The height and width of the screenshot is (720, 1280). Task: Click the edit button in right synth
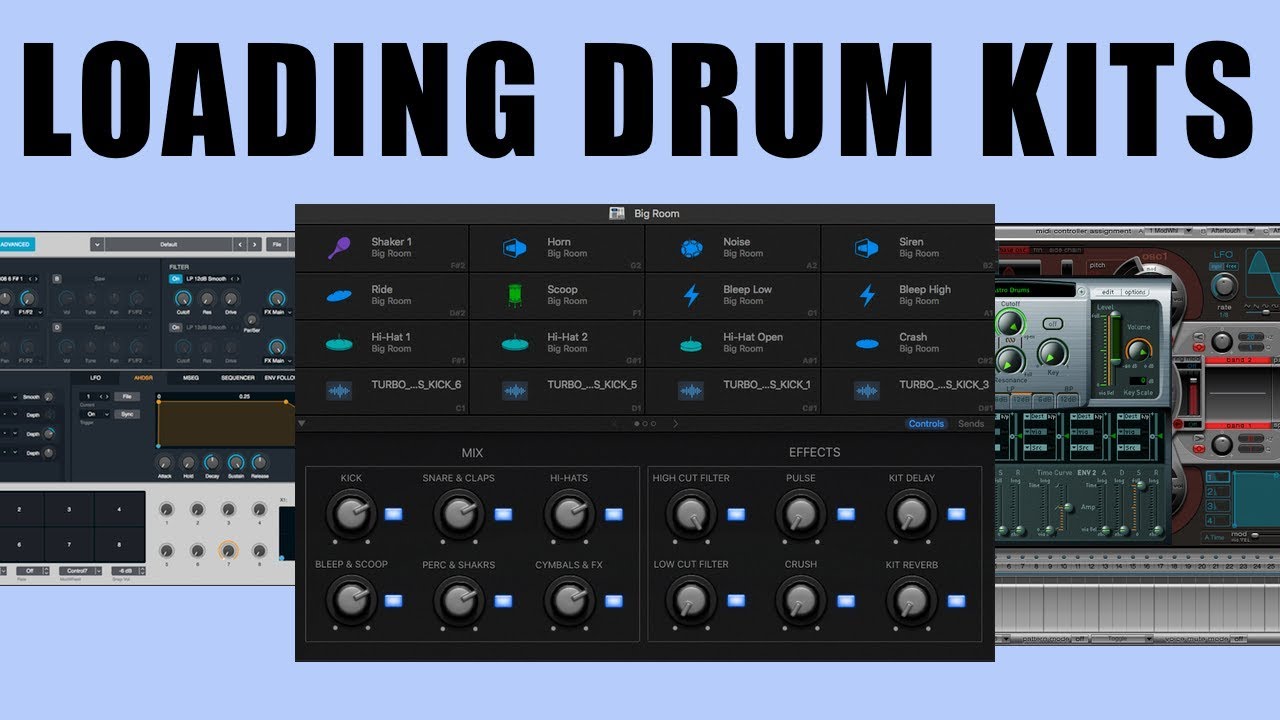[x=1107, y=292]
